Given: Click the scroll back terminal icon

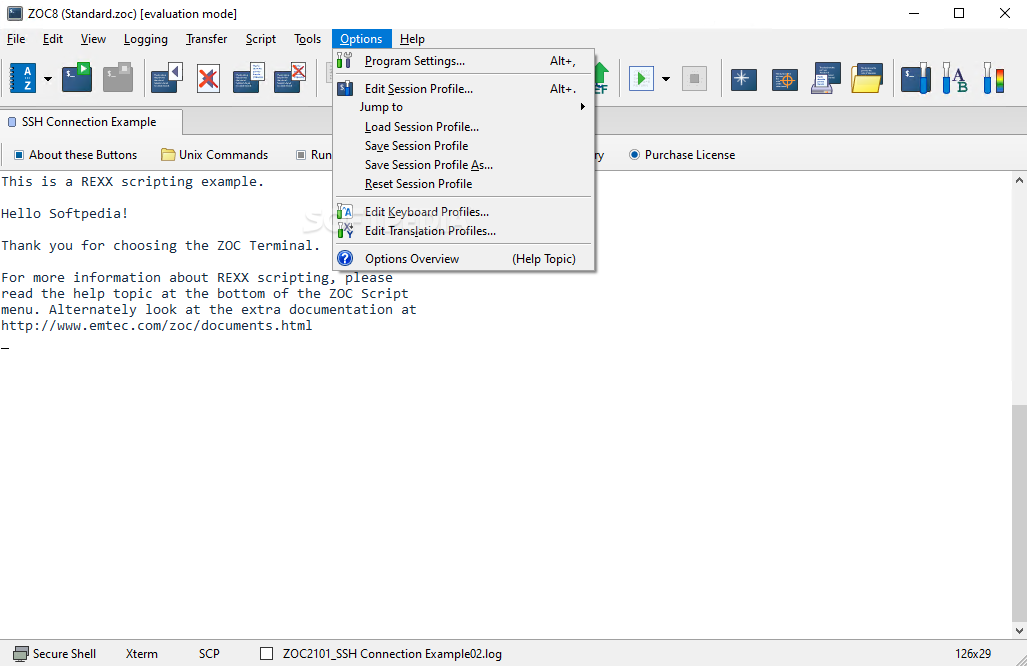Looking at the screenshot, I should pyautogui.click(x=167, y=78).
